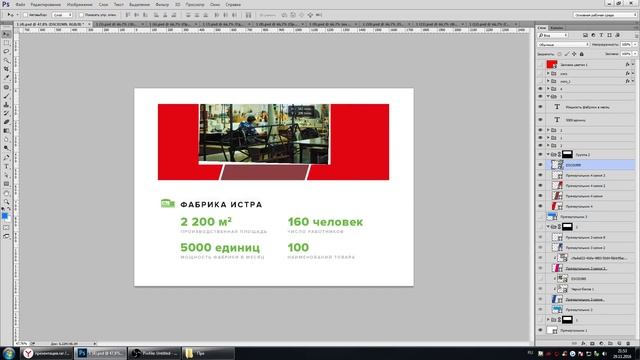Click the auto-align layers icon in options bar
Screen dimensions: 640x360
pyautogui.click(x=248, y=15)
